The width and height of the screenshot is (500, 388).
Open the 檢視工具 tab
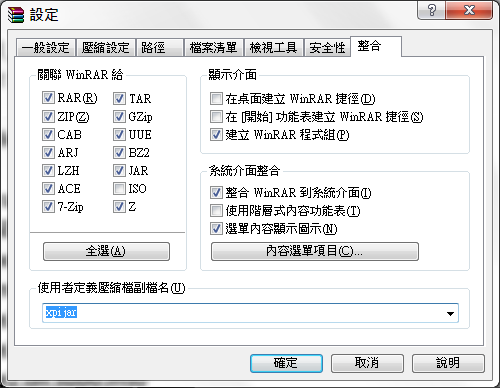click(274, 48)
